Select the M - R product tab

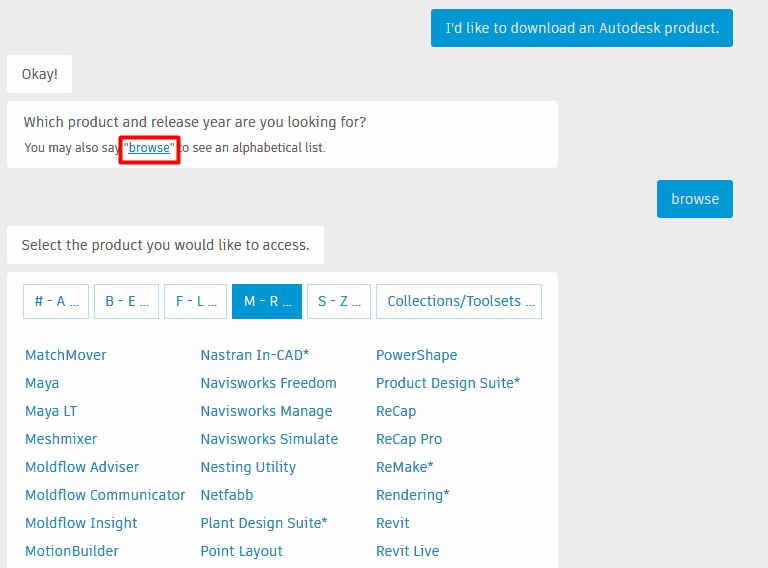click(267, 301)
